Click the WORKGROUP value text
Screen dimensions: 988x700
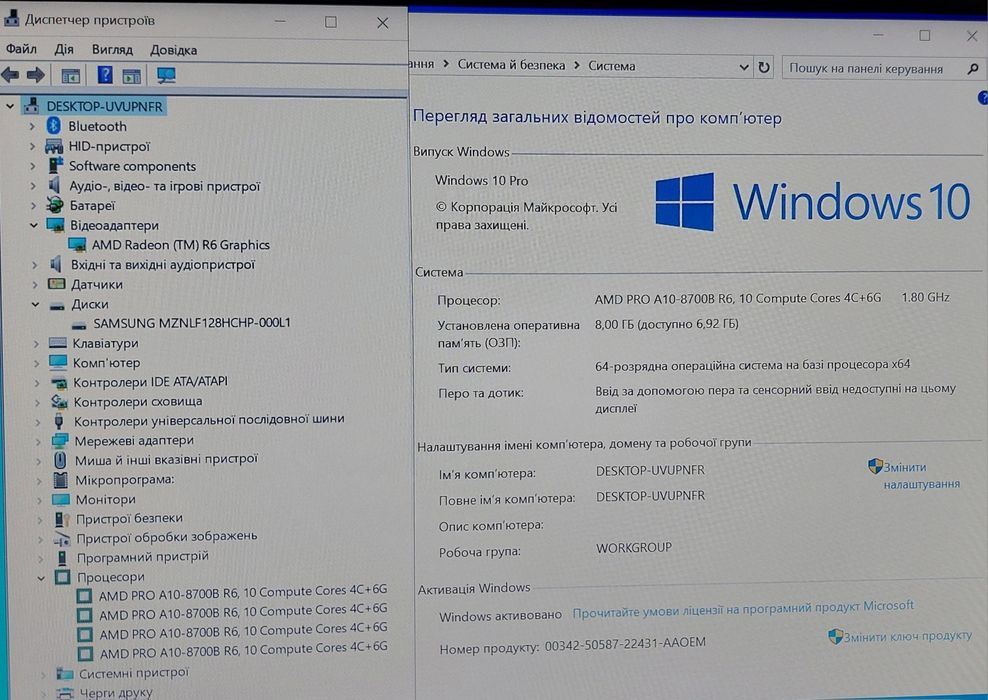click(634, 548)
